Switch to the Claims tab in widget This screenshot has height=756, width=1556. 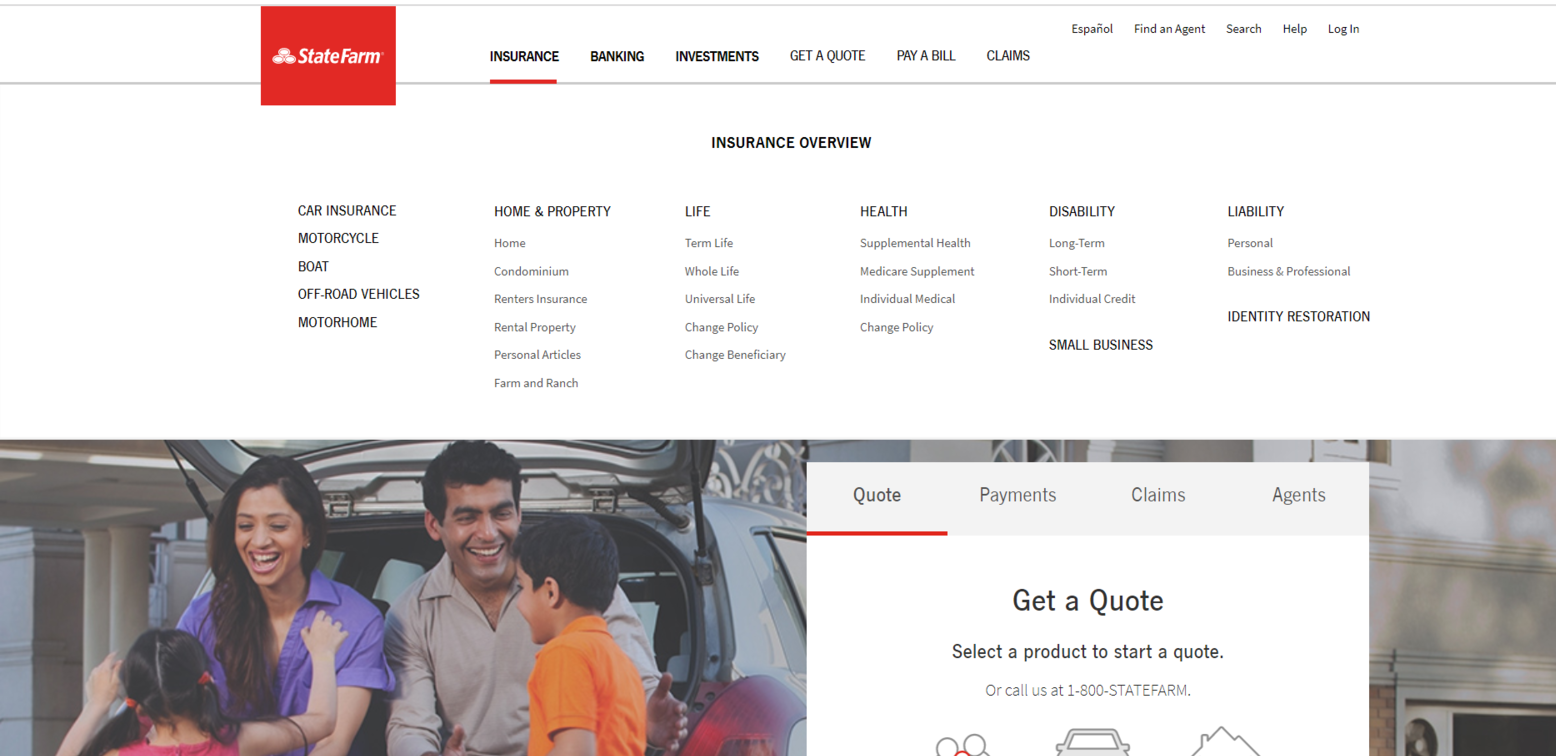[x=1158, y=495]
